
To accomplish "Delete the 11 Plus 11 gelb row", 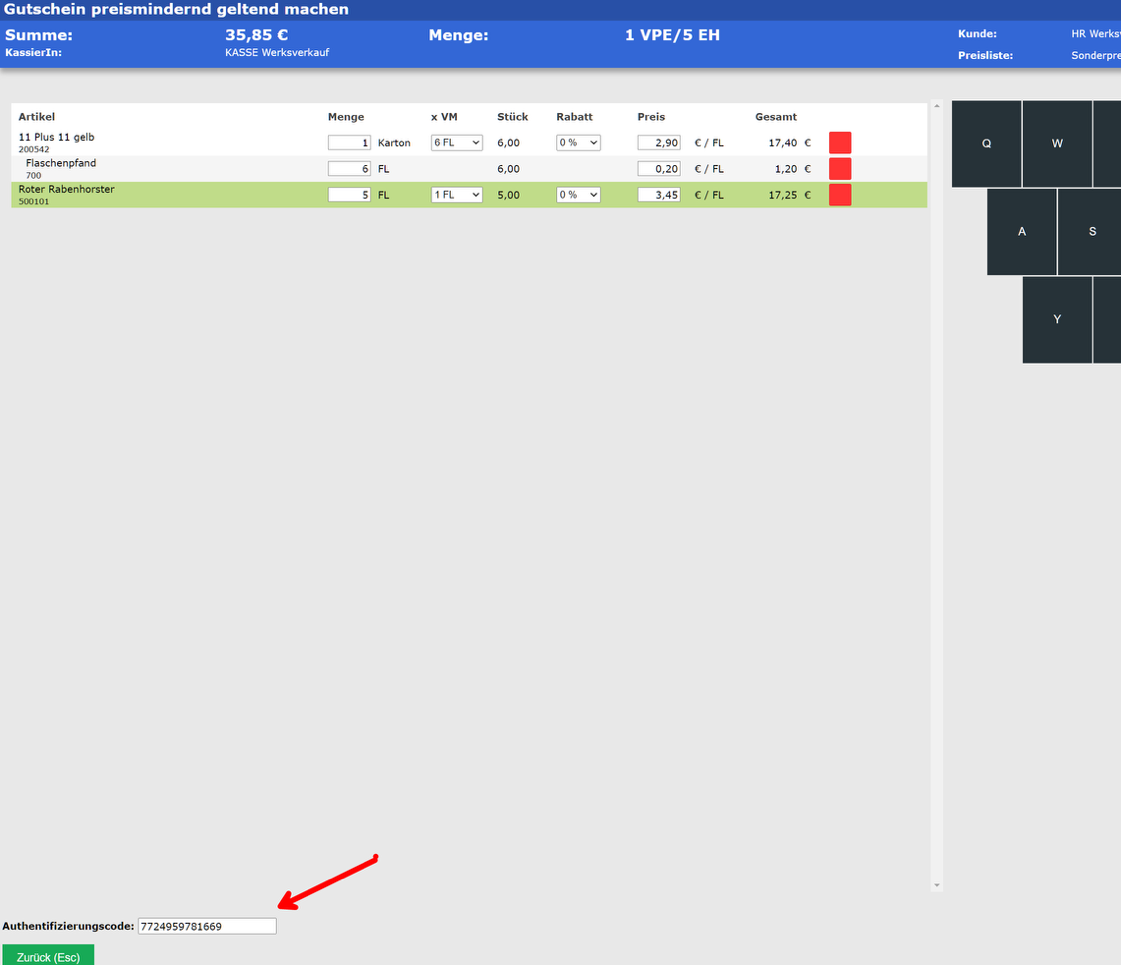I will [x=839, y=143].
